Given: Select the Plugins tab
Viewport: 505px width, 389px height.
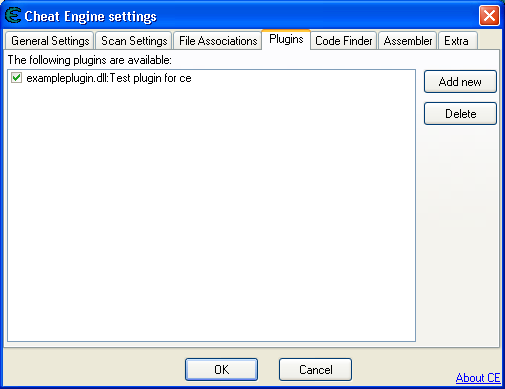Looking at the screenshot, I should coord(286,39).
